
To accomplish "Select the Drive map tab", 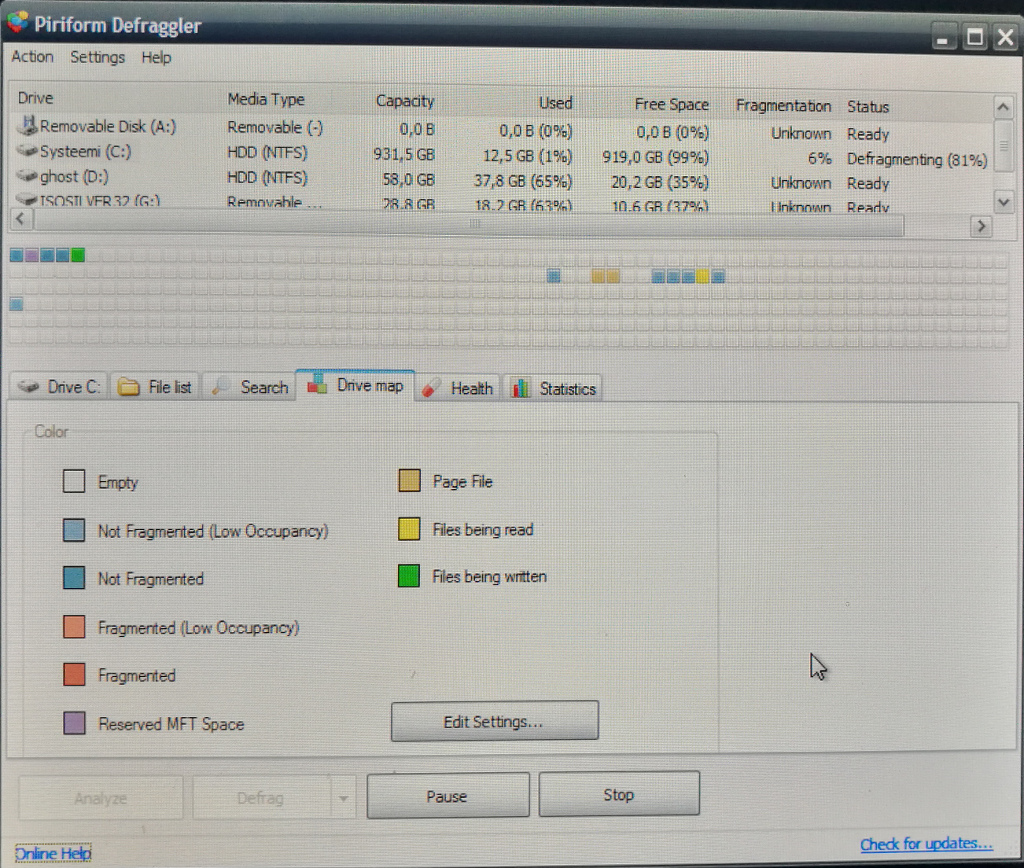I will 355,386.
